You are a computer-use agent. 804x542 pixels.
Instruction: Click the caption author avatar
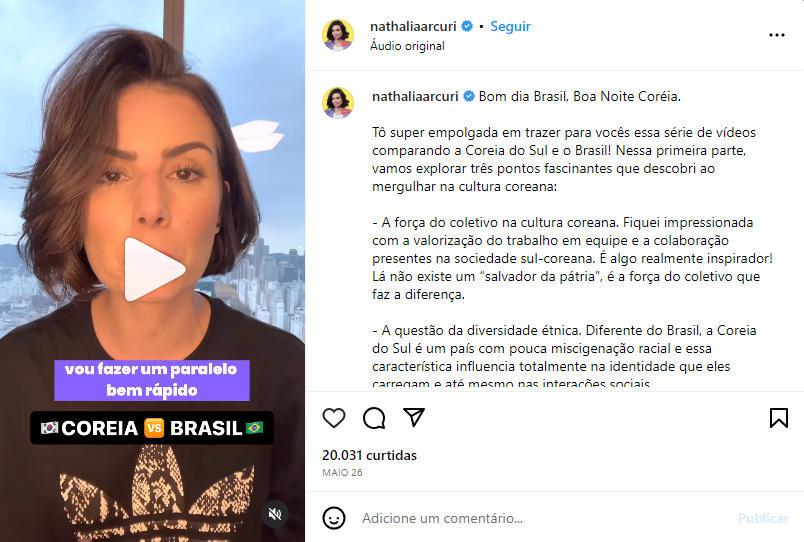click(338, 103)
